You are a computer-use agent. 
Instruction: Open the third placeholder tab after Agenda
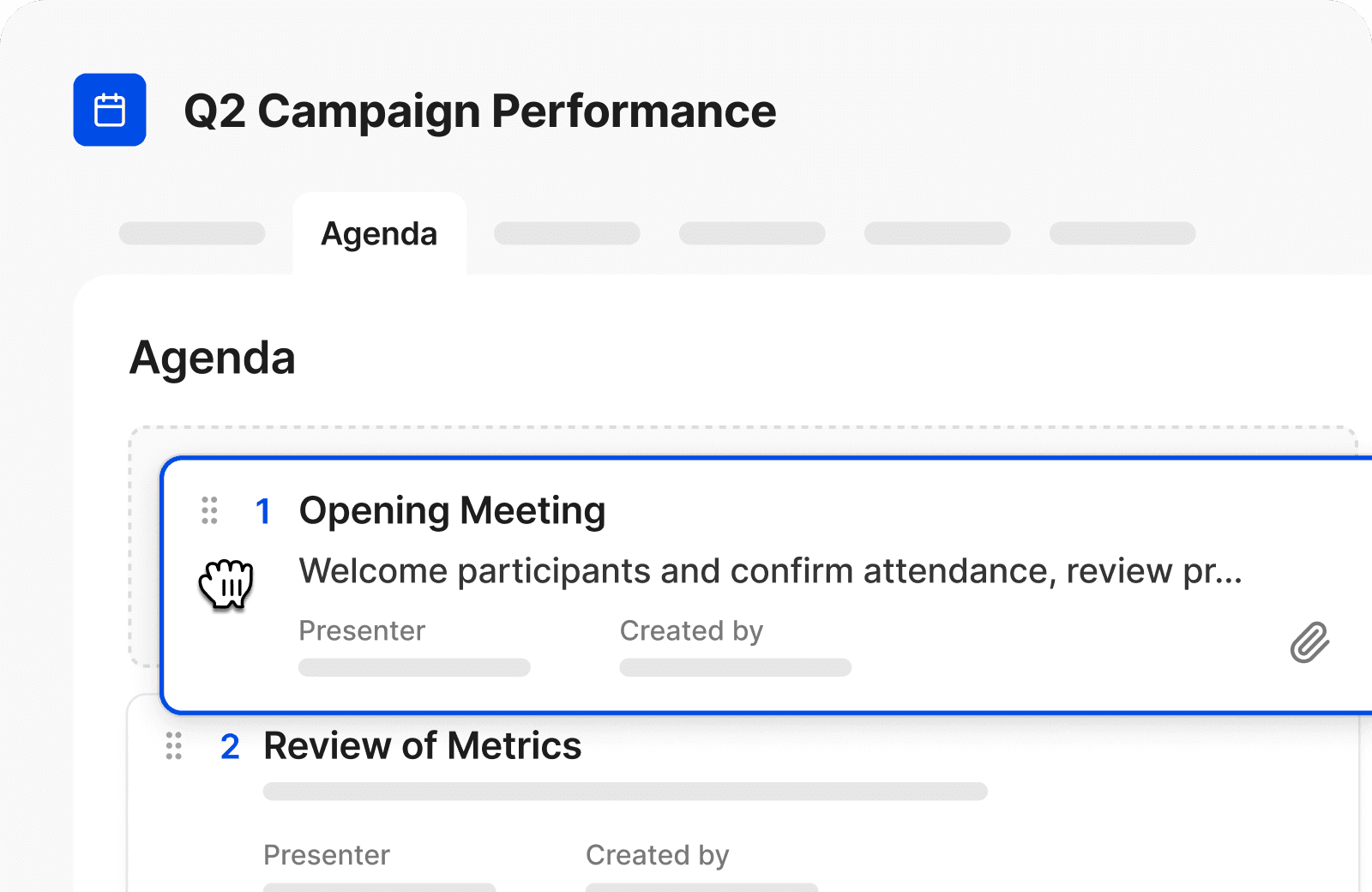[x=937, y=233]
